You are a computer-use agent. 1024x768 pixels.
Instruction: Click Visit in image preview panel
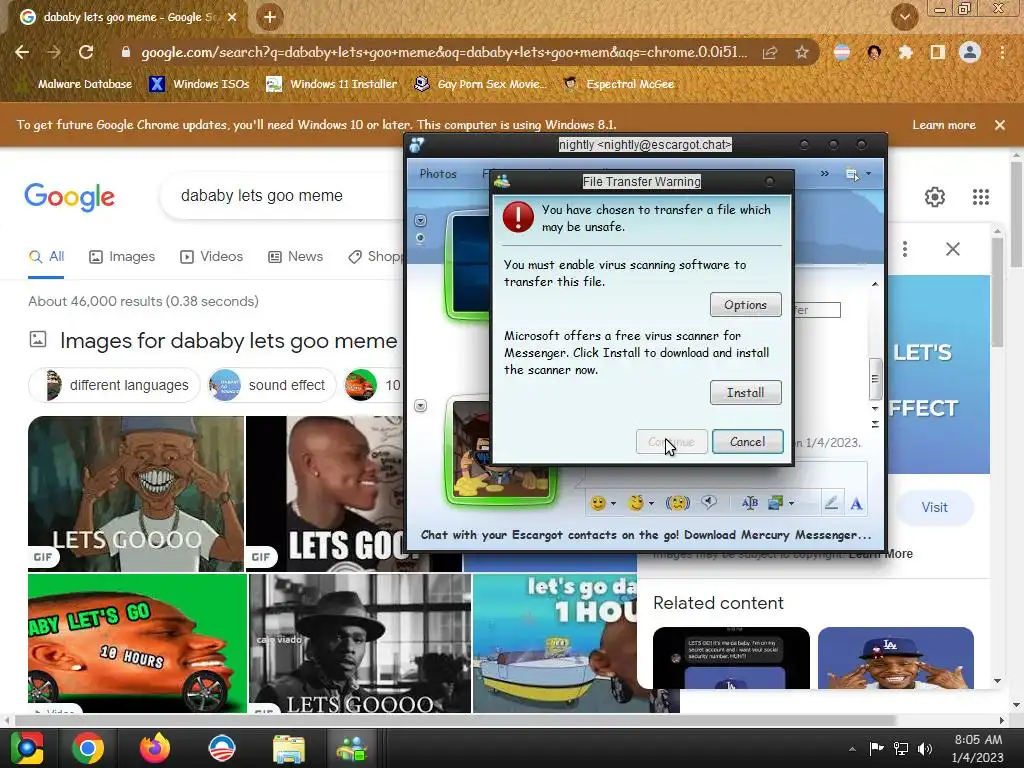(x=935, y=507)
